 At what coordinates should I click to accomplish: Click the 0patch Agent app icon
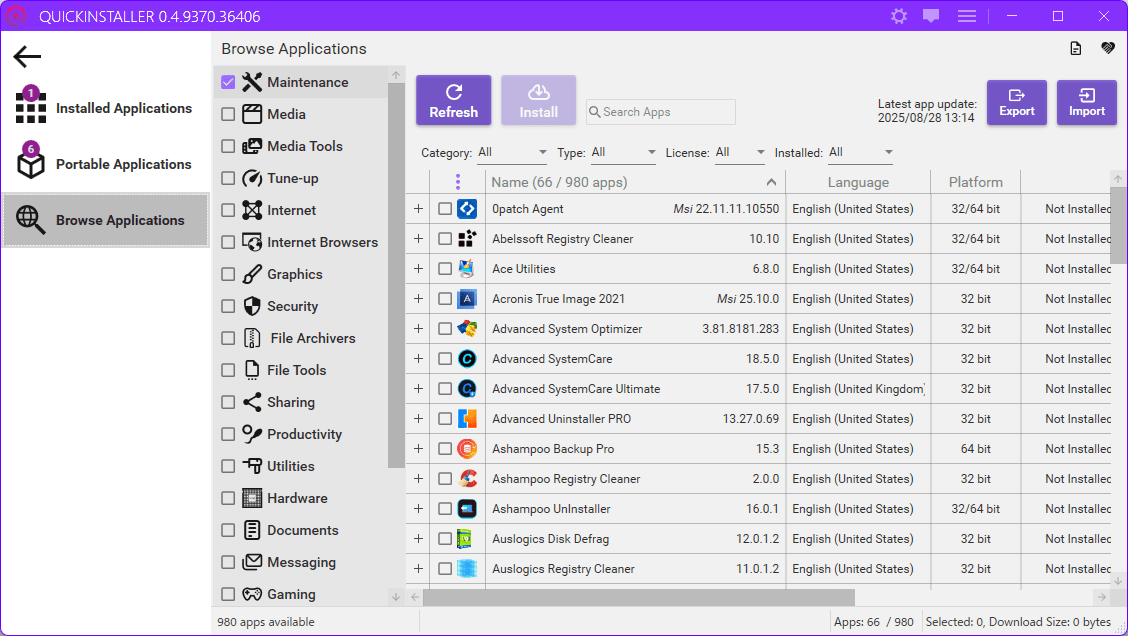click(467, 209)
